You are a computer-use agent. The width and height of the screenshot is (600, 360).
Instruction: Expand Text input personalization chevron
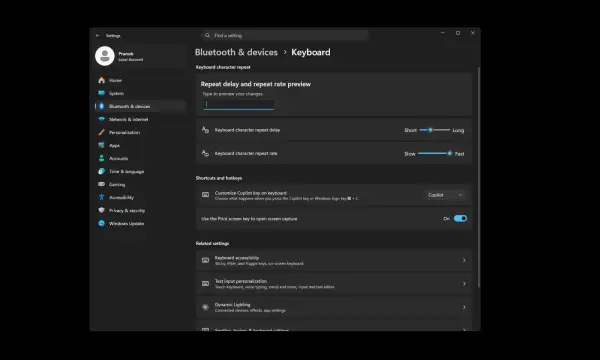(x=464, y=284)
